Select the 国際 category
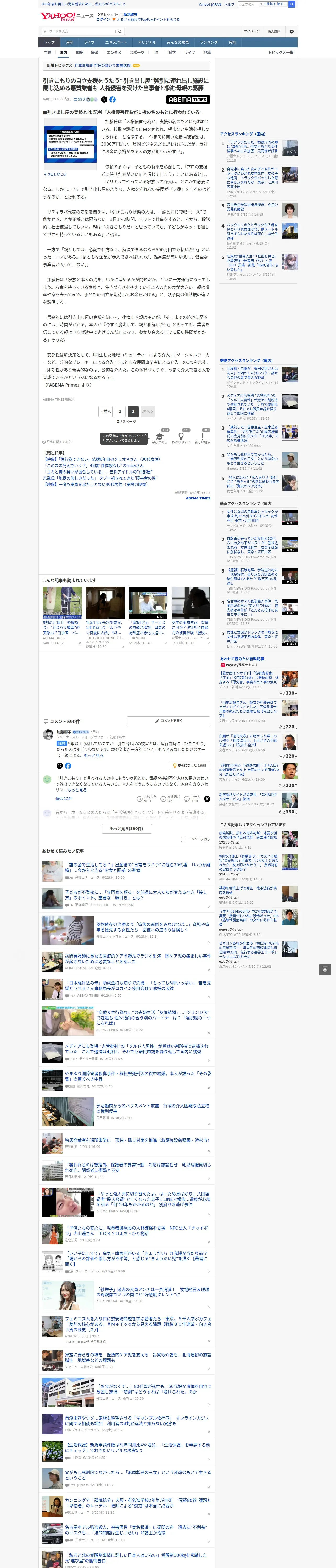The width and height of the screenshot is (336, 1568). pos(79,52)
